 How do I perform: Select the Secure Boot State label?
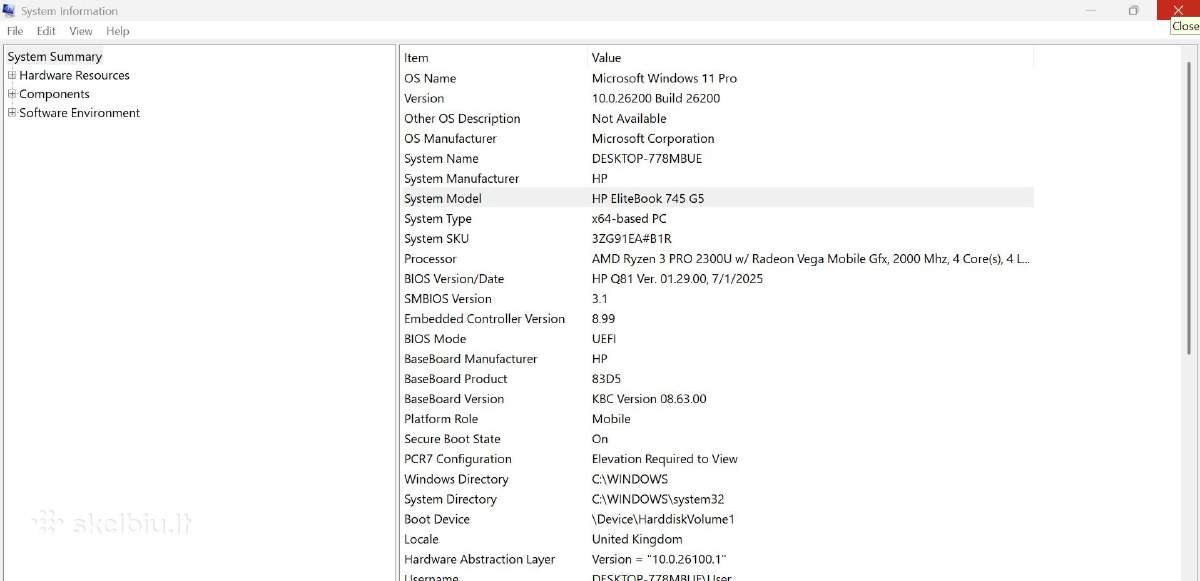[452, 438]
